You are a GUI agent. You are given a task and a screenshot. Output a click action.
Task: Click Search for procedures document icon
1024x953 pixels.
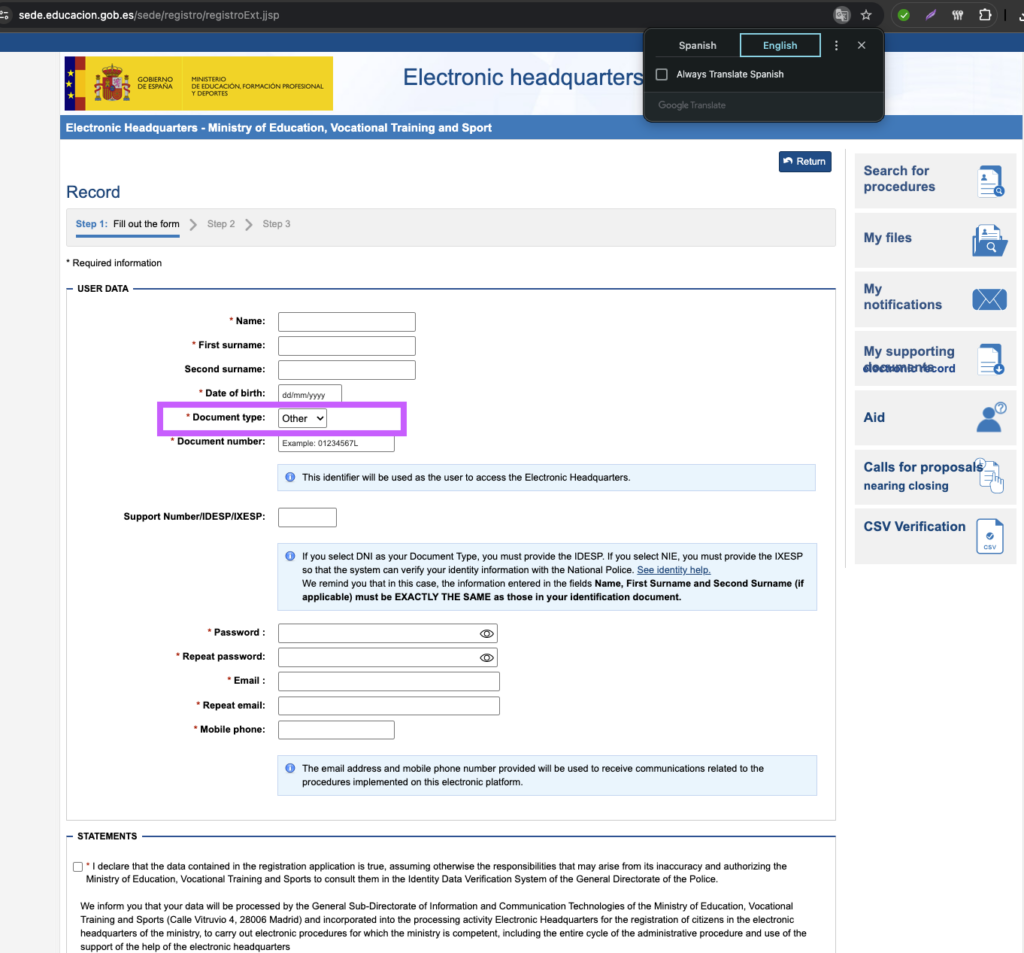point(990,180)
